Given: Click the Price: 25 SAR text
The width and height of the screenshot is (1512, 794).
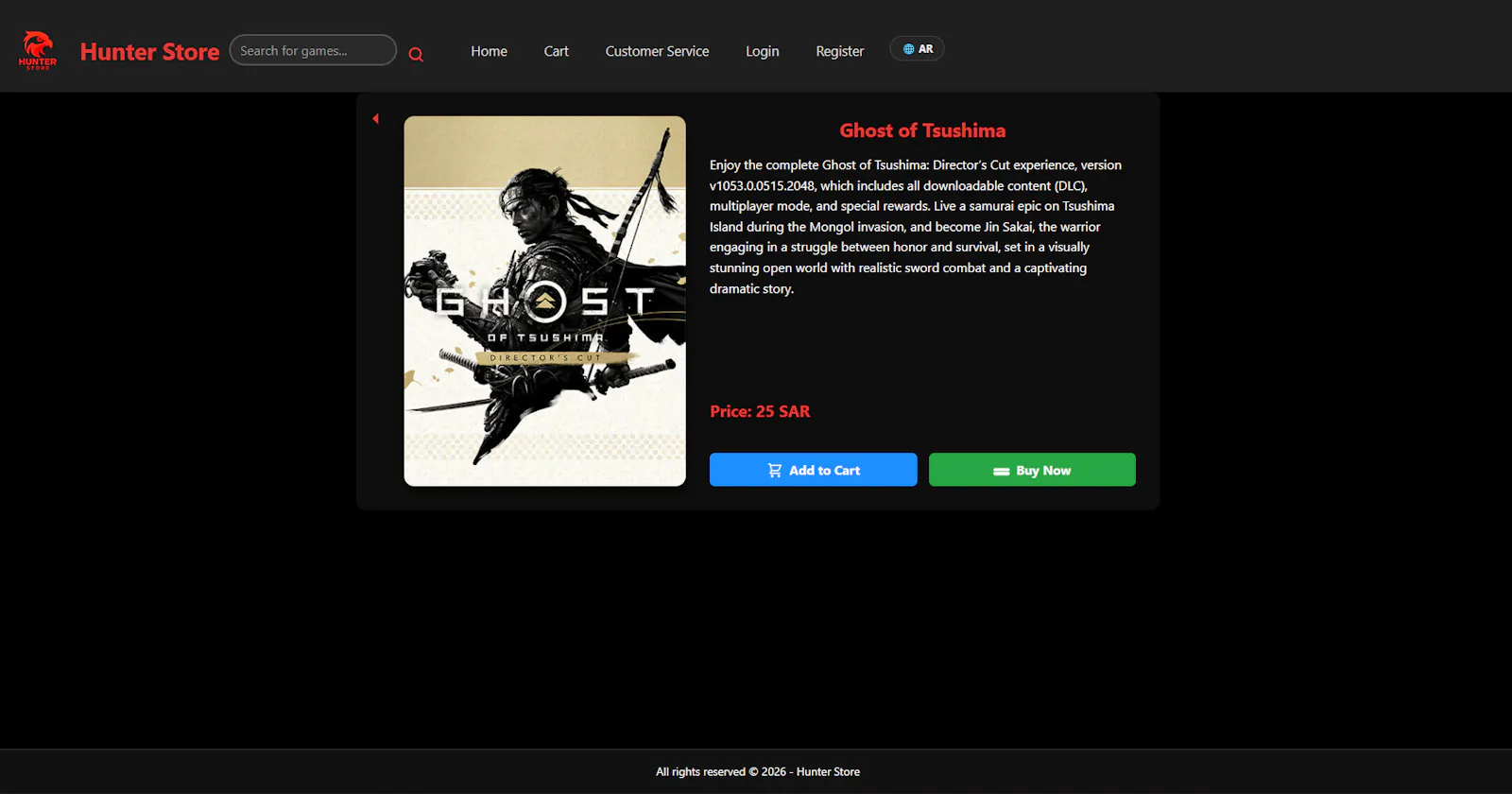Looking at the screenshot, I should 760,411.
